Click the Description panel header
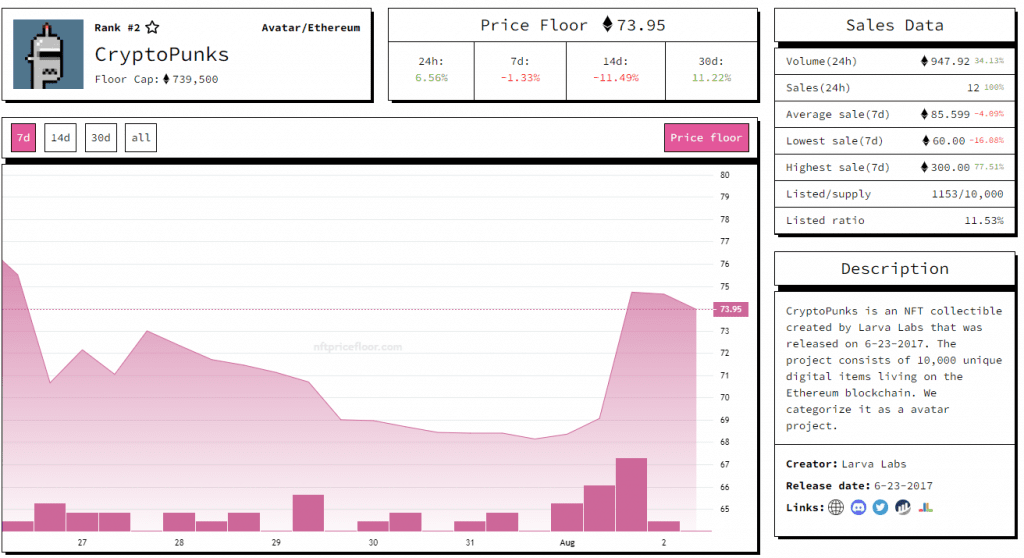The height and width of the screenshot is (558, 1024). pos(895,269)
